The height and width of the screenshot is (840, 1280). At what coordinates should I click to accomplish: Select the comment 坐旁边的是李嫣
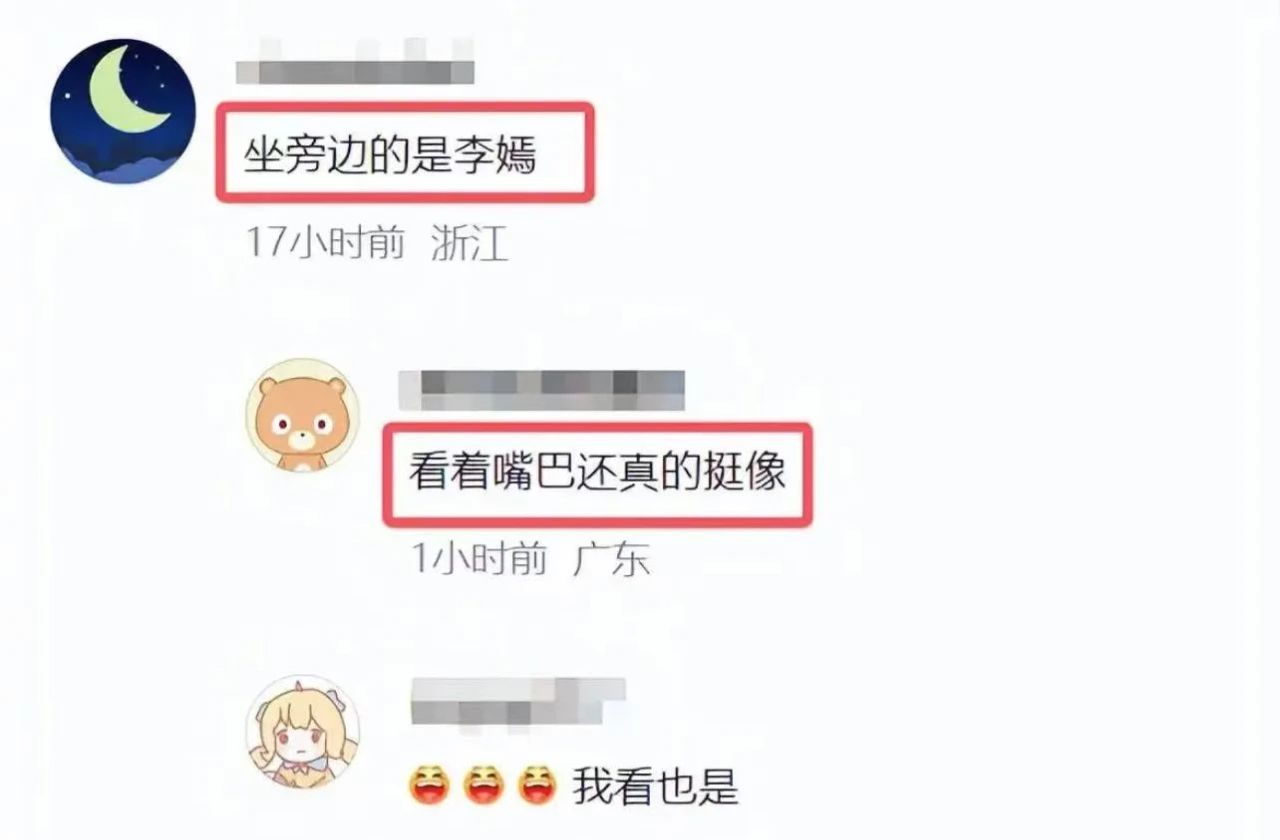[x=391, y=156]
